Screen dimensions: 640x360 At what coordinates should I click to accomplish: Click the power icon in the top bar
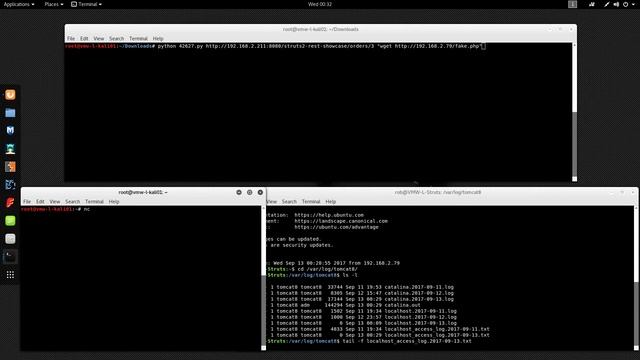coord(625,4)
